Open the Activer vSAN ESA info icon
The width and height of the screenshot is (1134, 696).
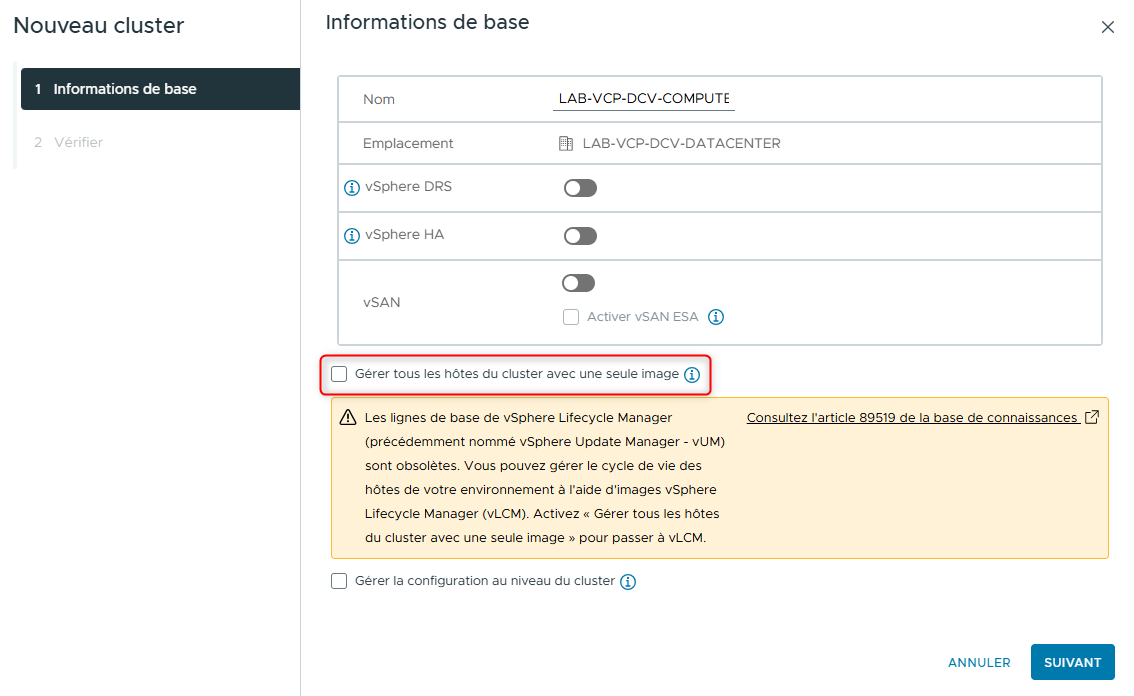click(x=716, y=316)
